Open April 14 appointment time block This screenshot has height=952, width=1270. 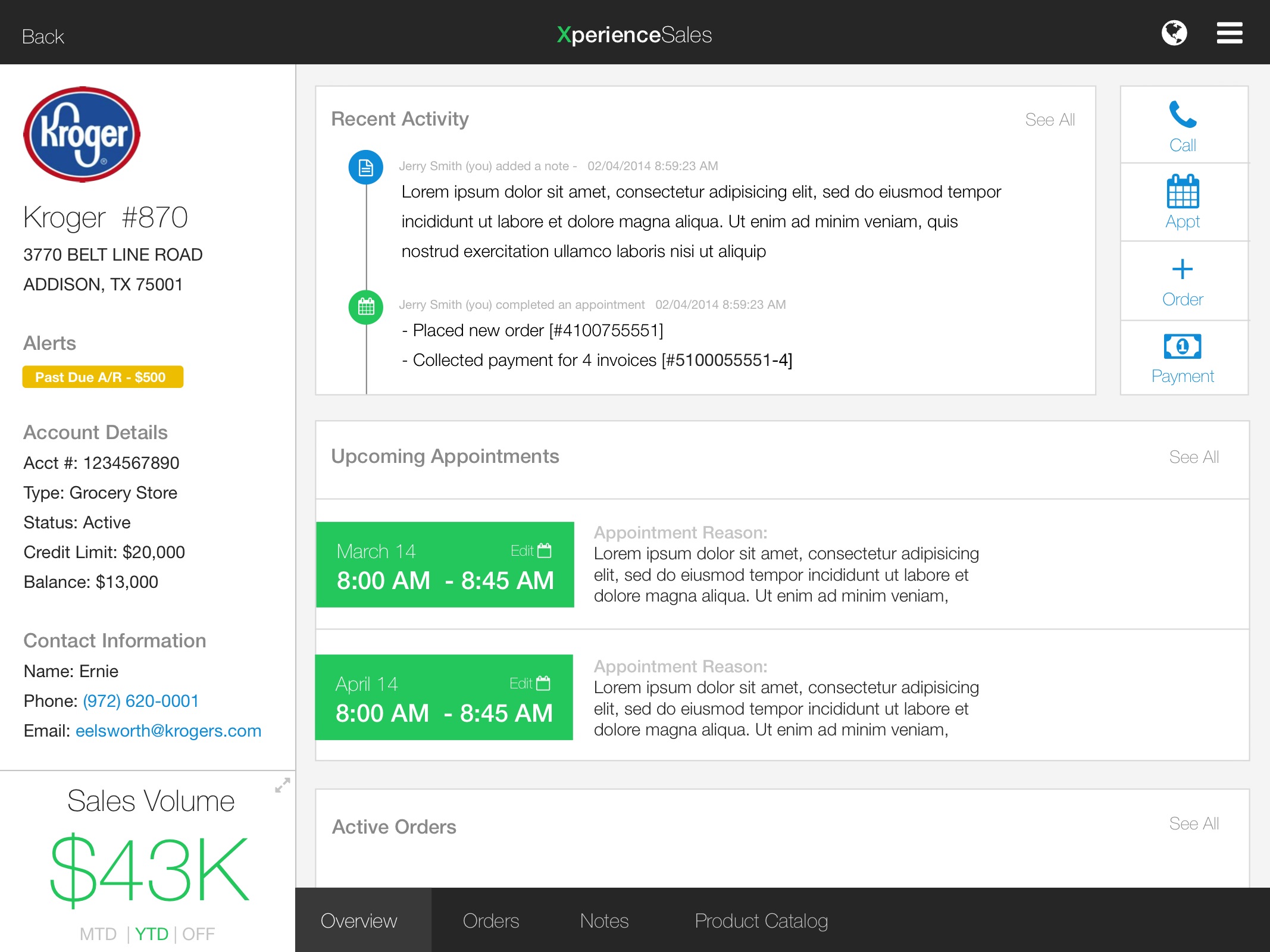(x=444, y=697)
